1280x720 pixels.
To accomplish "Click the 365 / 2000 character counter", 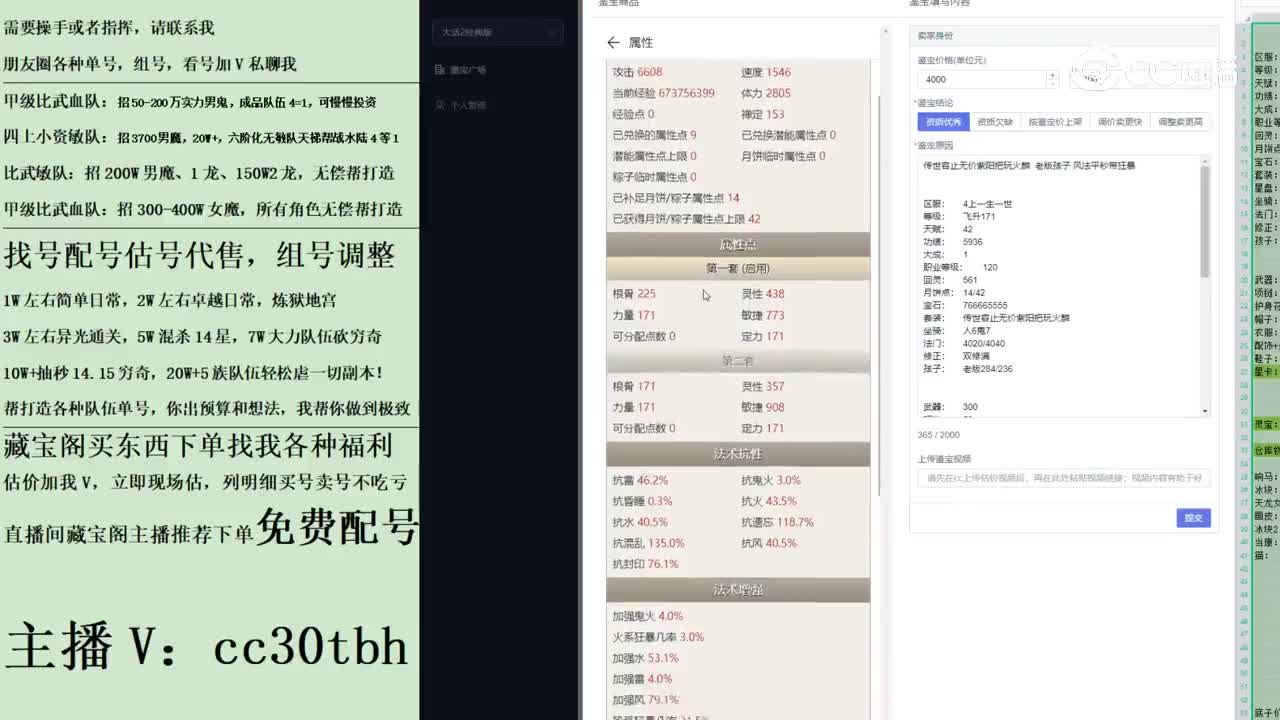I will [x=938, y=435].
